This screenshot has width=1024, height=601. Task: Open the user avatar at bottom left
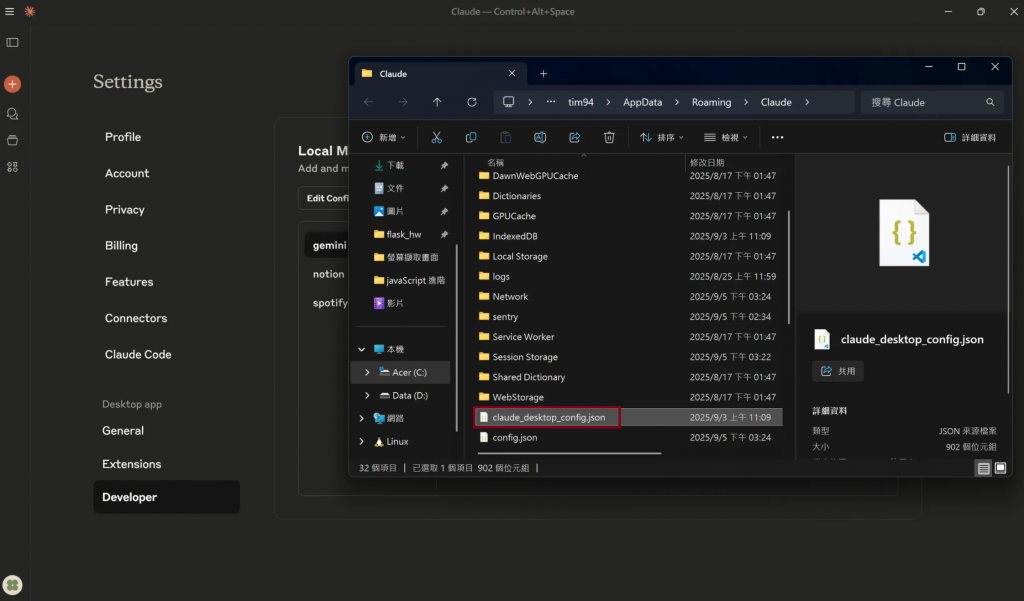(x=12, y=585)
